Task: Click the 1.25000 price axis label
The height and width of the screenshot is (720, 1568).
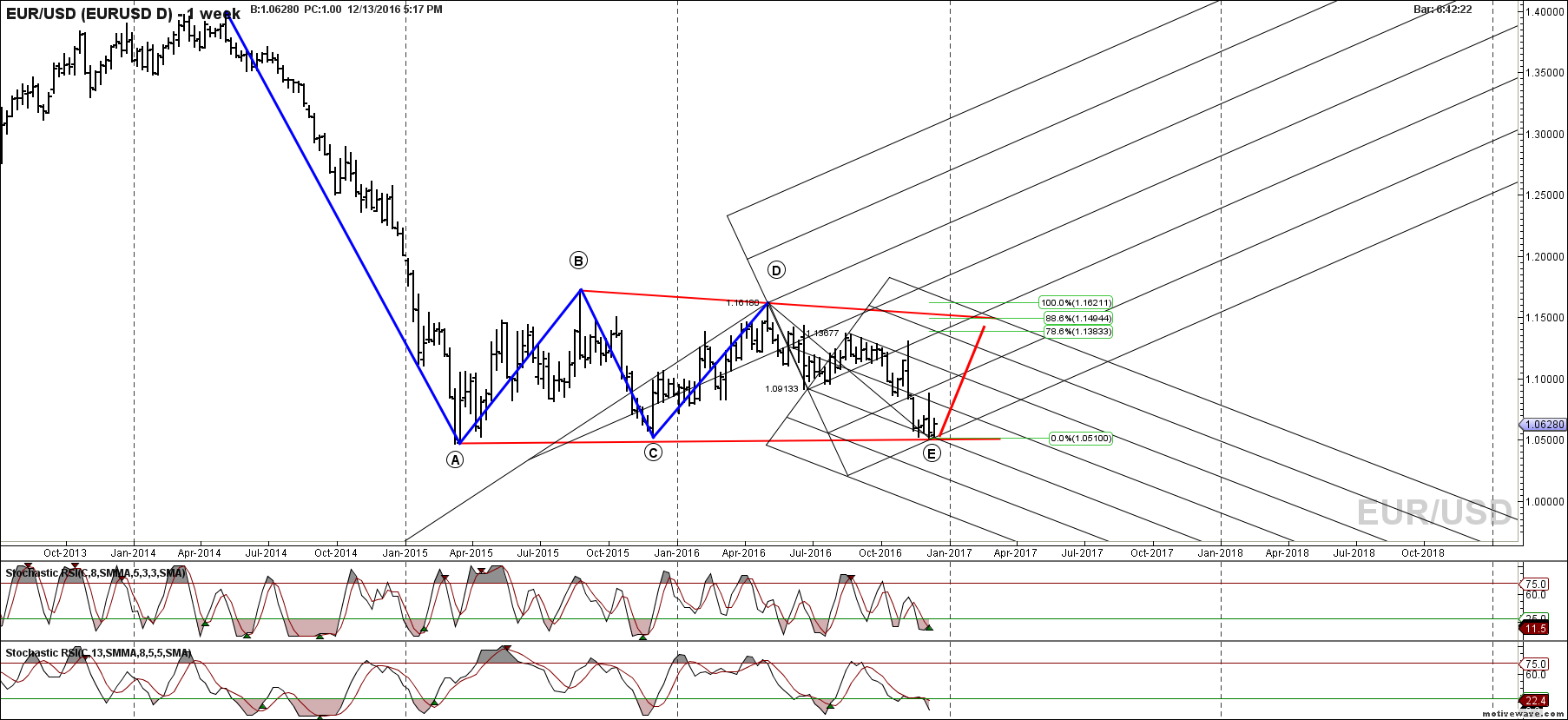Action: [x=1545, y=195]
